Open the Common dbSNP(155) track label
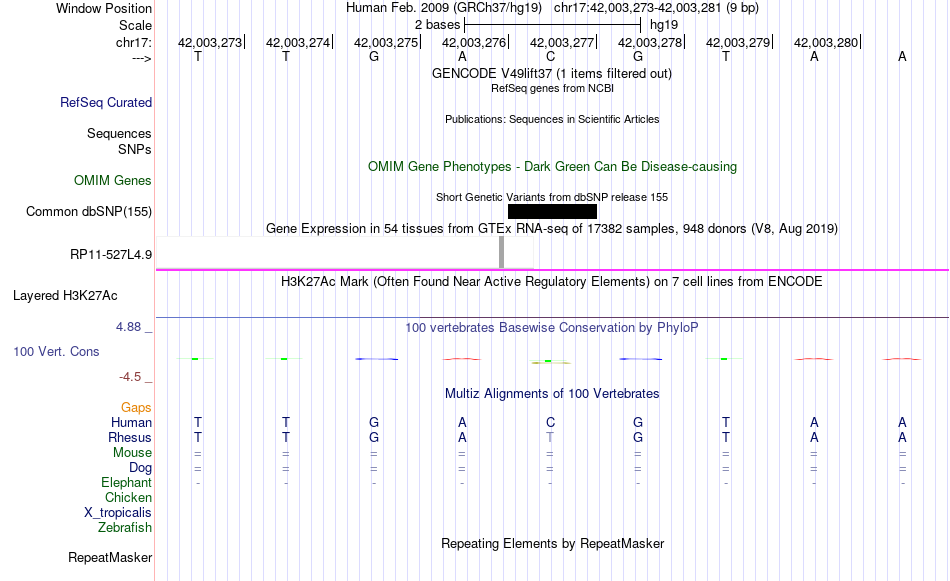This screenshot has height=581, width=950. click(88, 211)
